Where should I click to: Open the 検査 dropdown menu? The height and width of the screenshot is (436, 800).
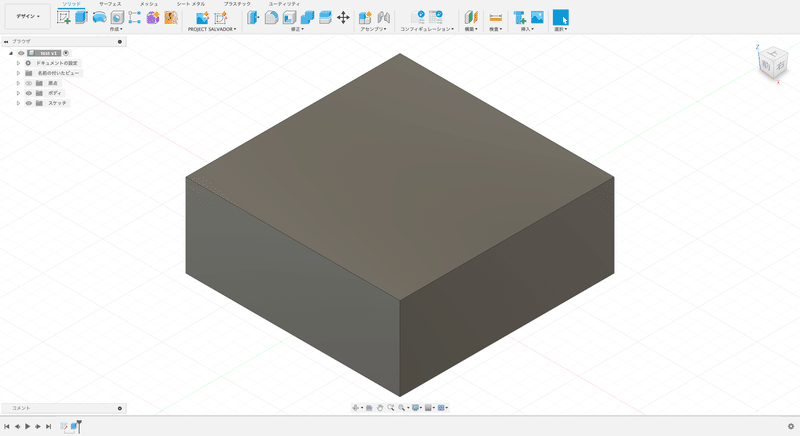(495, 29)
